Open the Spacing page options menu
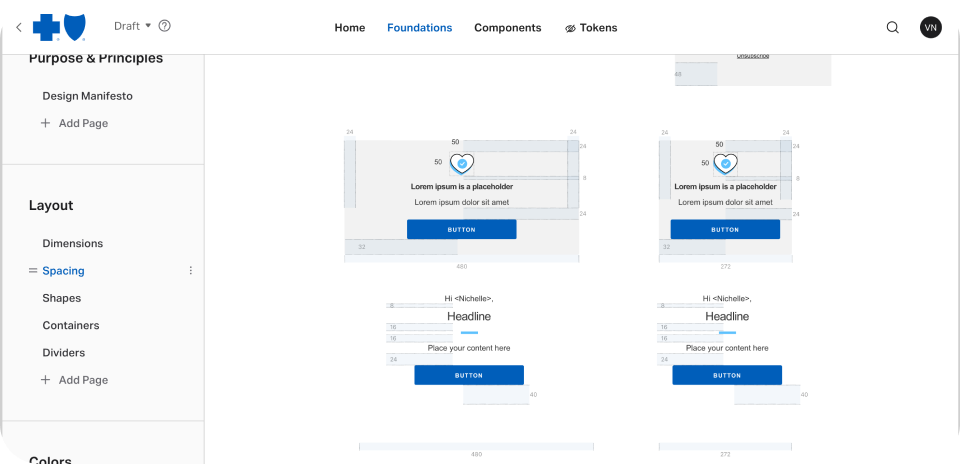The height and width of the screenshot is (464, 960). click(x=191, y=271)
